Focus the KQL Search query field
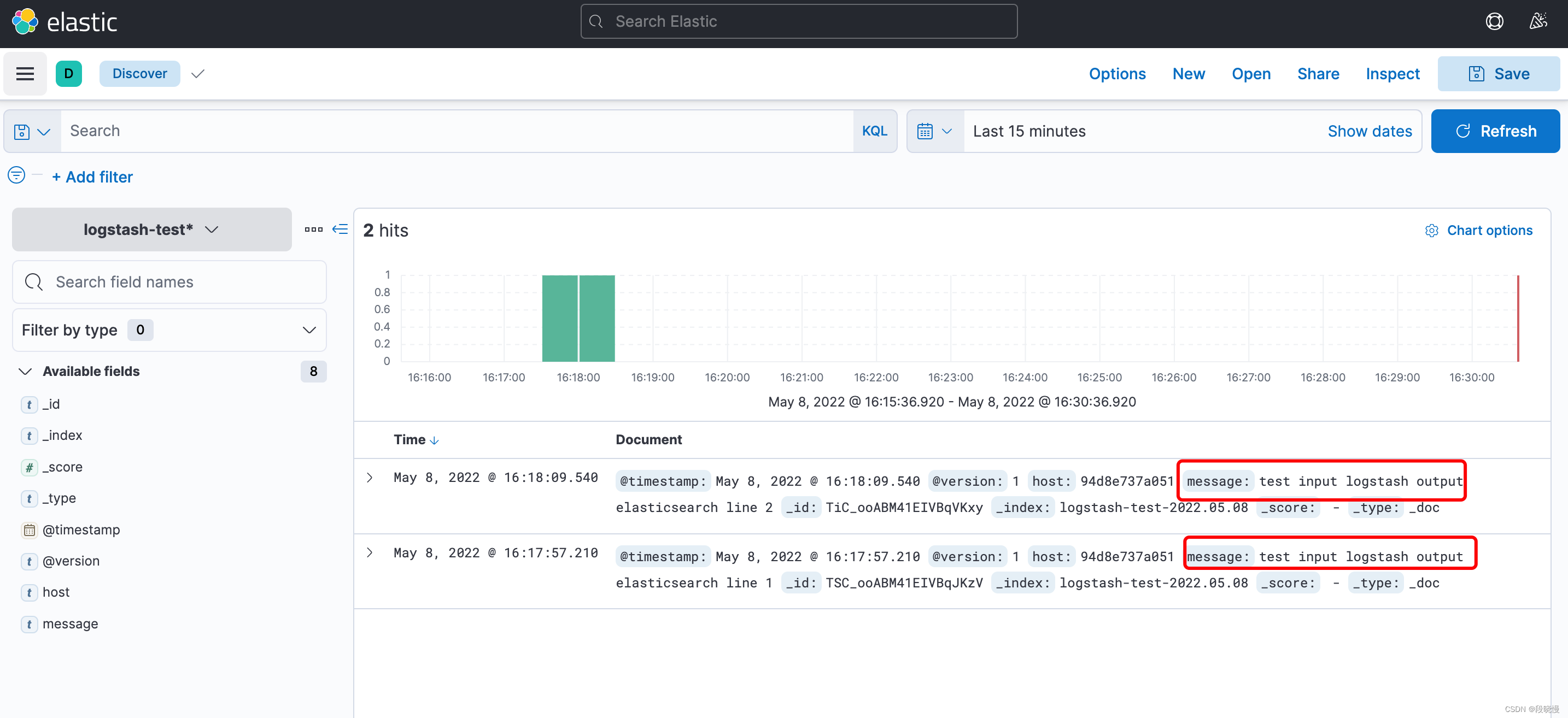The width and height of the screenshot is (1568, 718). [x=457, y=132]
